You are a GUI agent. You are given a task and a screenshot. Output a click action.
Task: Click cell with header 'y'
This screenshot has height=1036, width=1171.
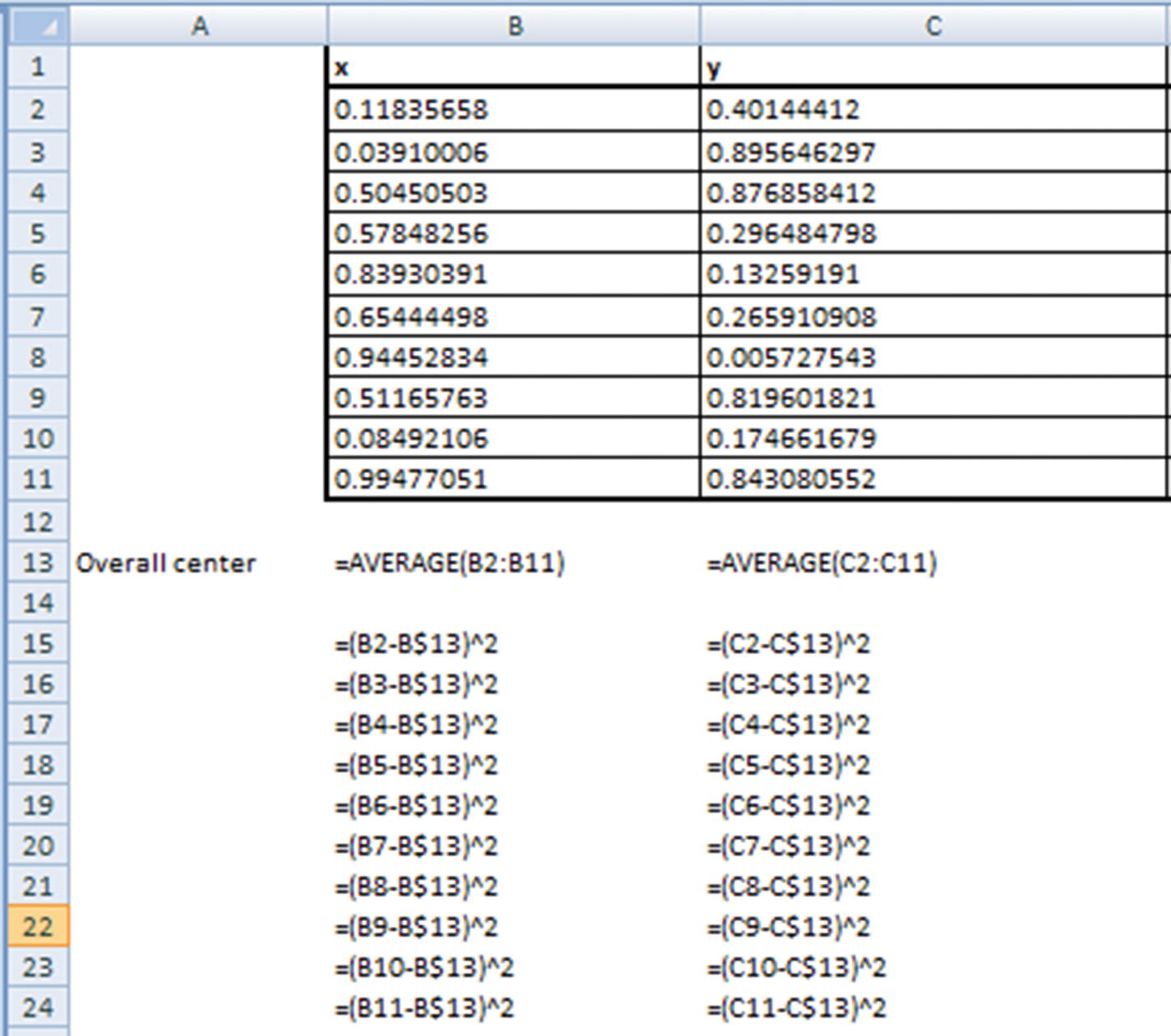pos(934,67)
